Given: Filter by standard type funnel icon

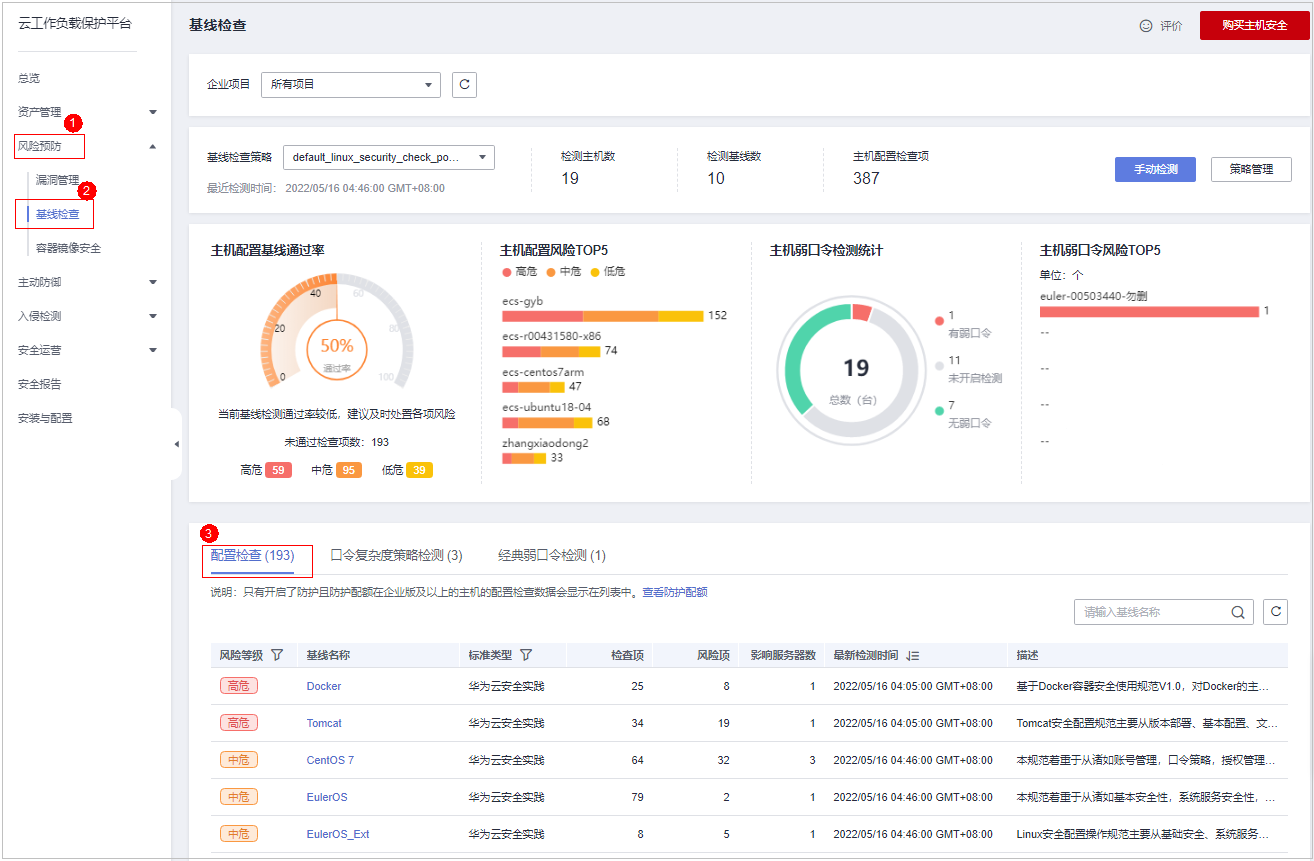Looking at the screenshot, I should tap(525, 655).
